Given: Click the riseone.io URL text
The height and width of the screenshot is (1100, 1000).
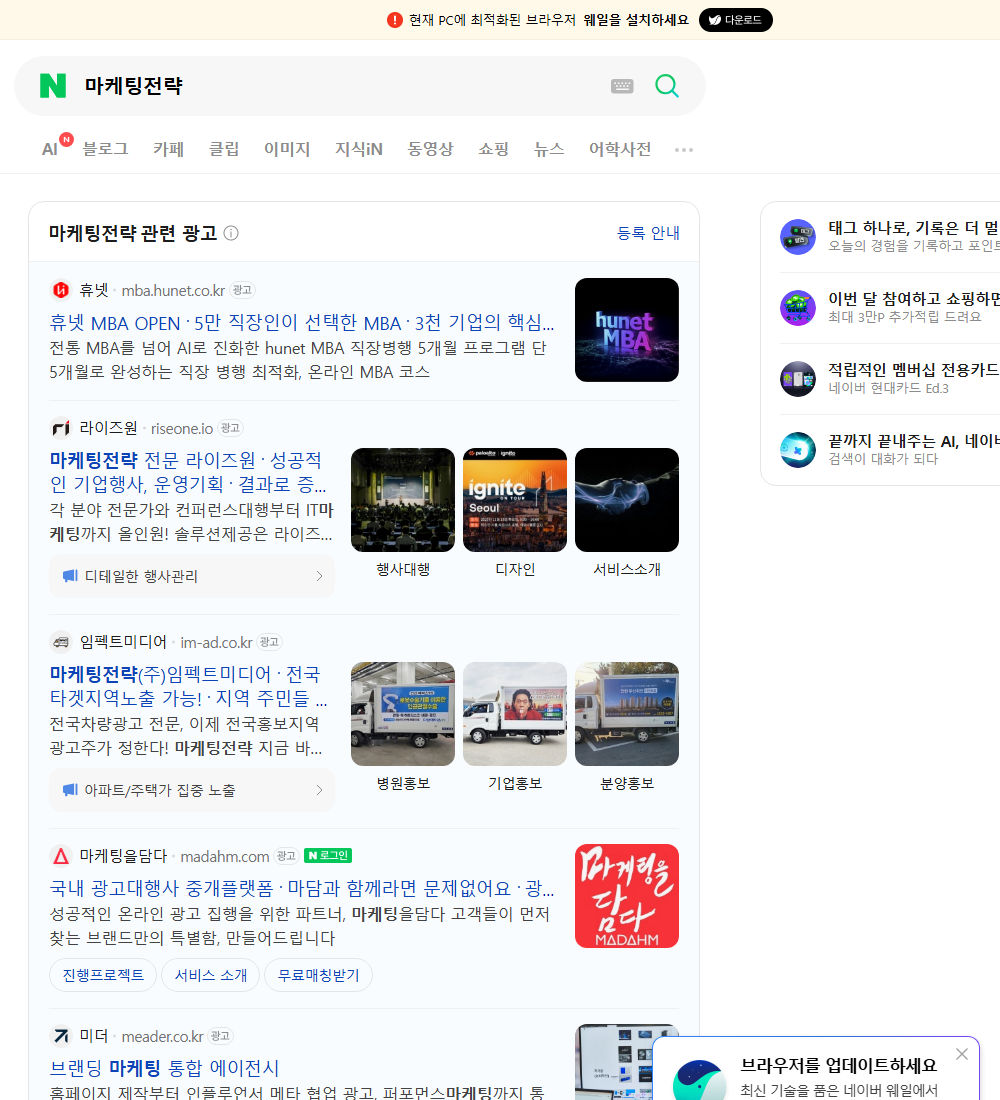Looking at the screenshot, I should click(x=182, y=429).
